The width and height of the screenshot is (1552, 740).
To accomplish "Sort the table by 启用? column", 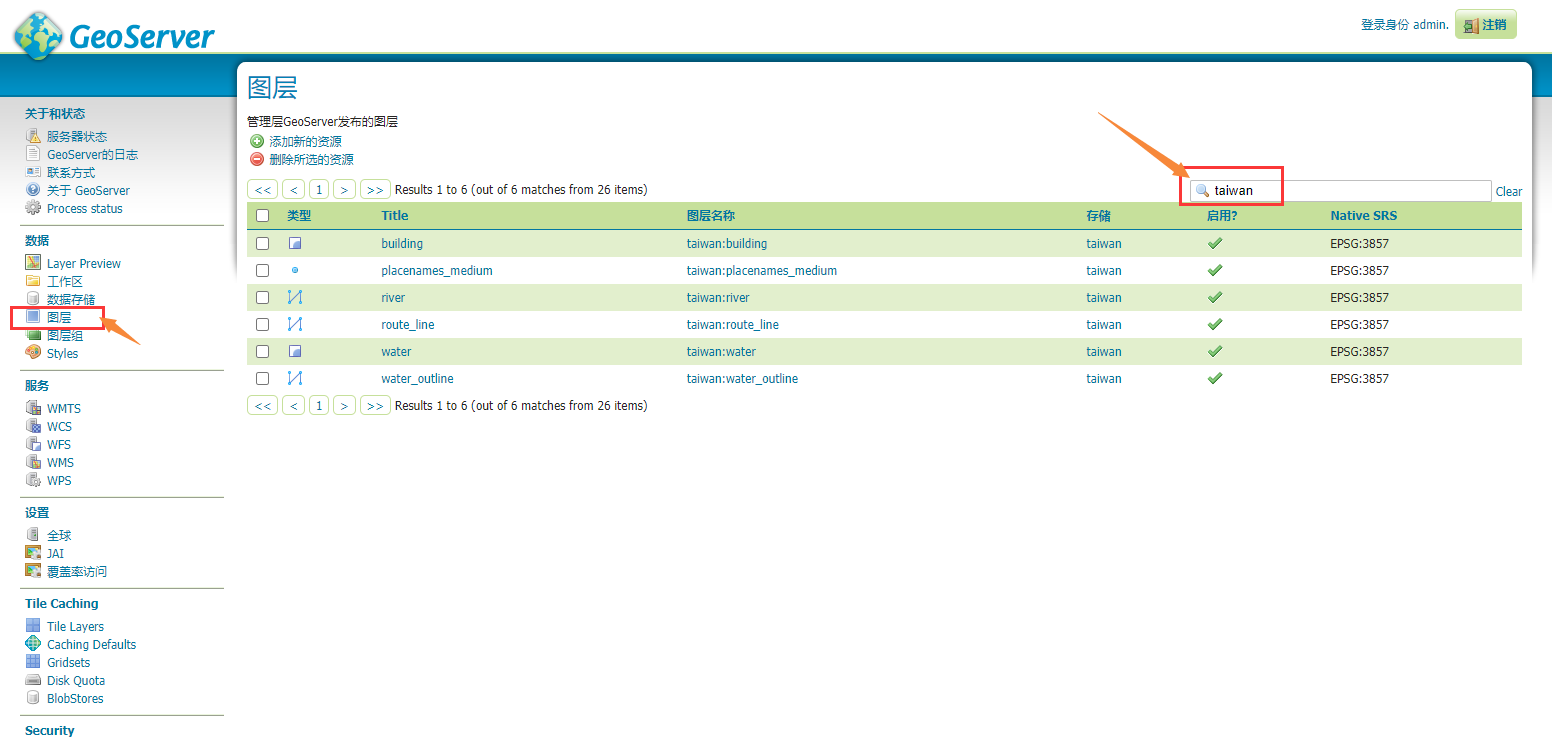I will point(1222,215).
